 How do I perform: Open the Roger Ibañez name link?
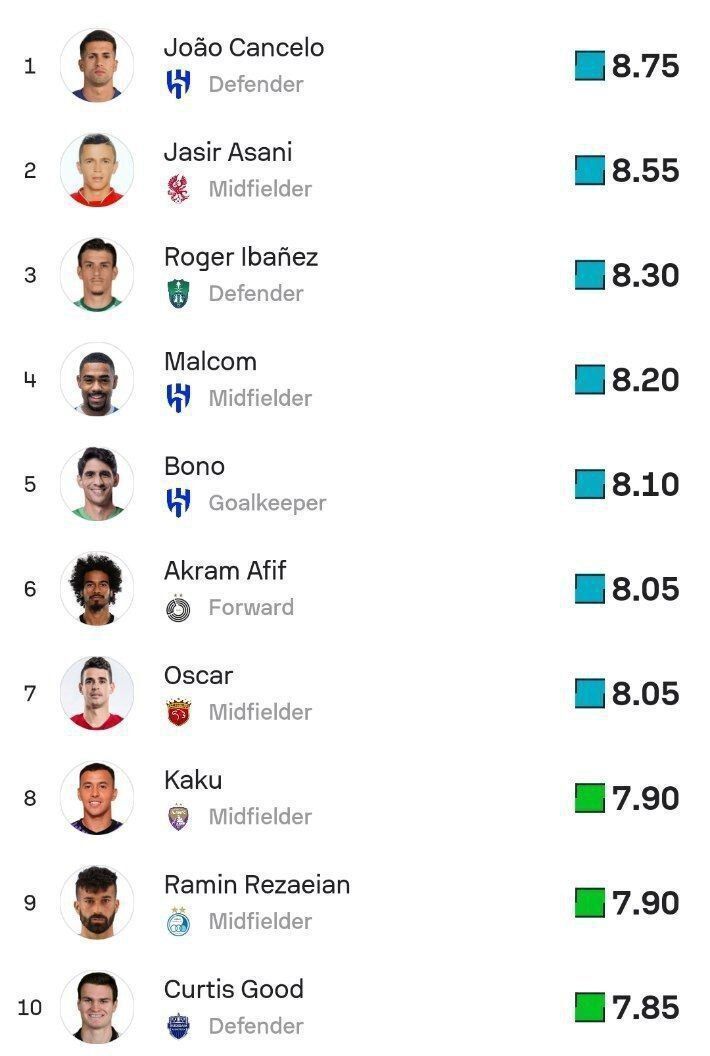[x=241, y=257]
